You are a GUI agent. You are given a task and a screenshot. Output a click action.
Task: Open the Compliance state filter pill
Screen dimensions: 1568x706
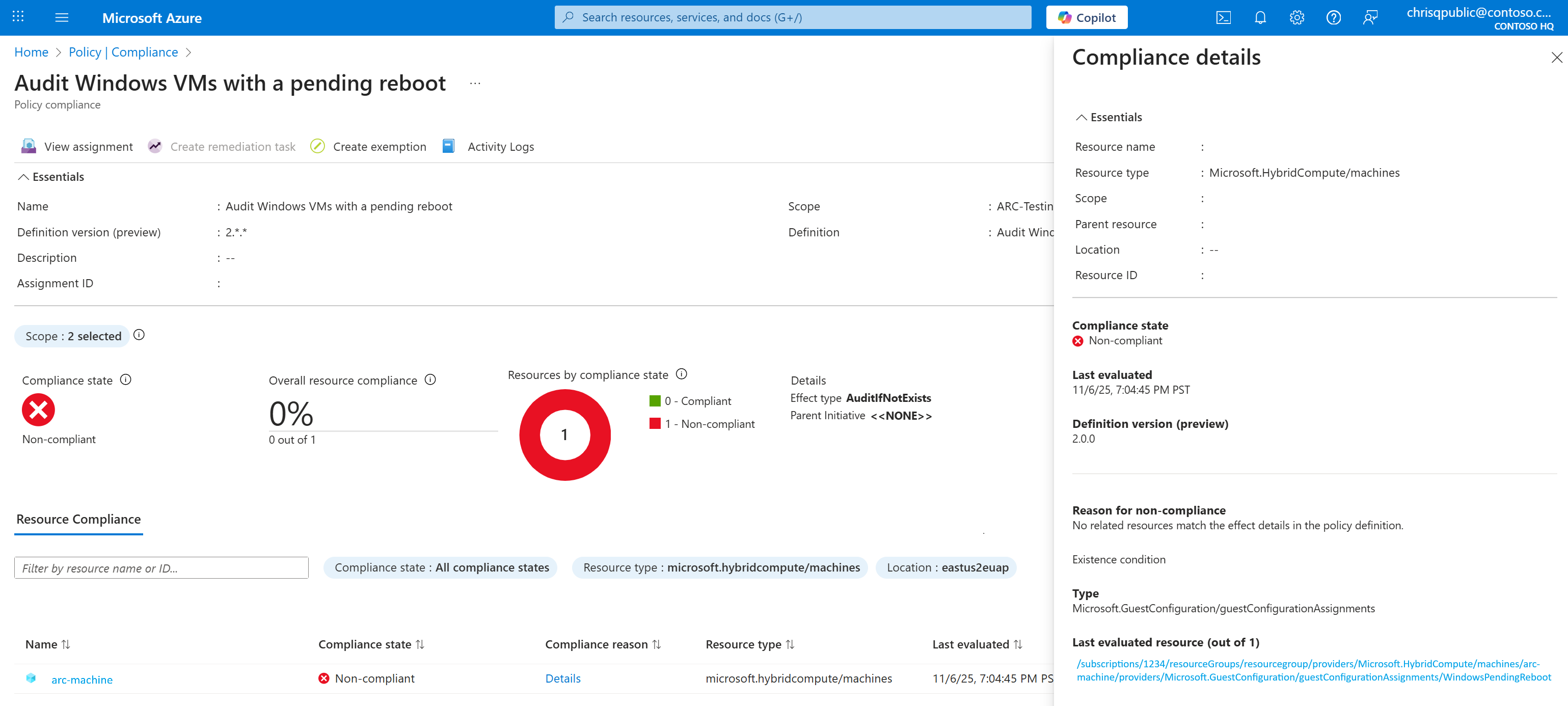(x=441, y=567)
